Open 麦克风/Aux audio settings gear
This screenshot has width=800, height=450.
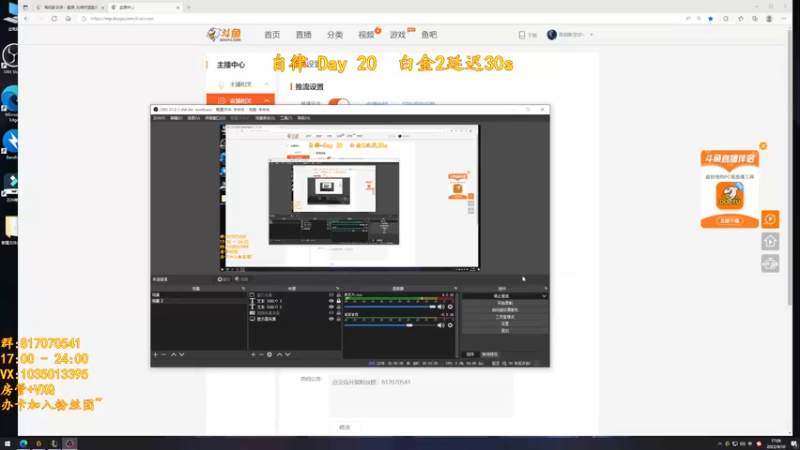[x=450, y=307]
